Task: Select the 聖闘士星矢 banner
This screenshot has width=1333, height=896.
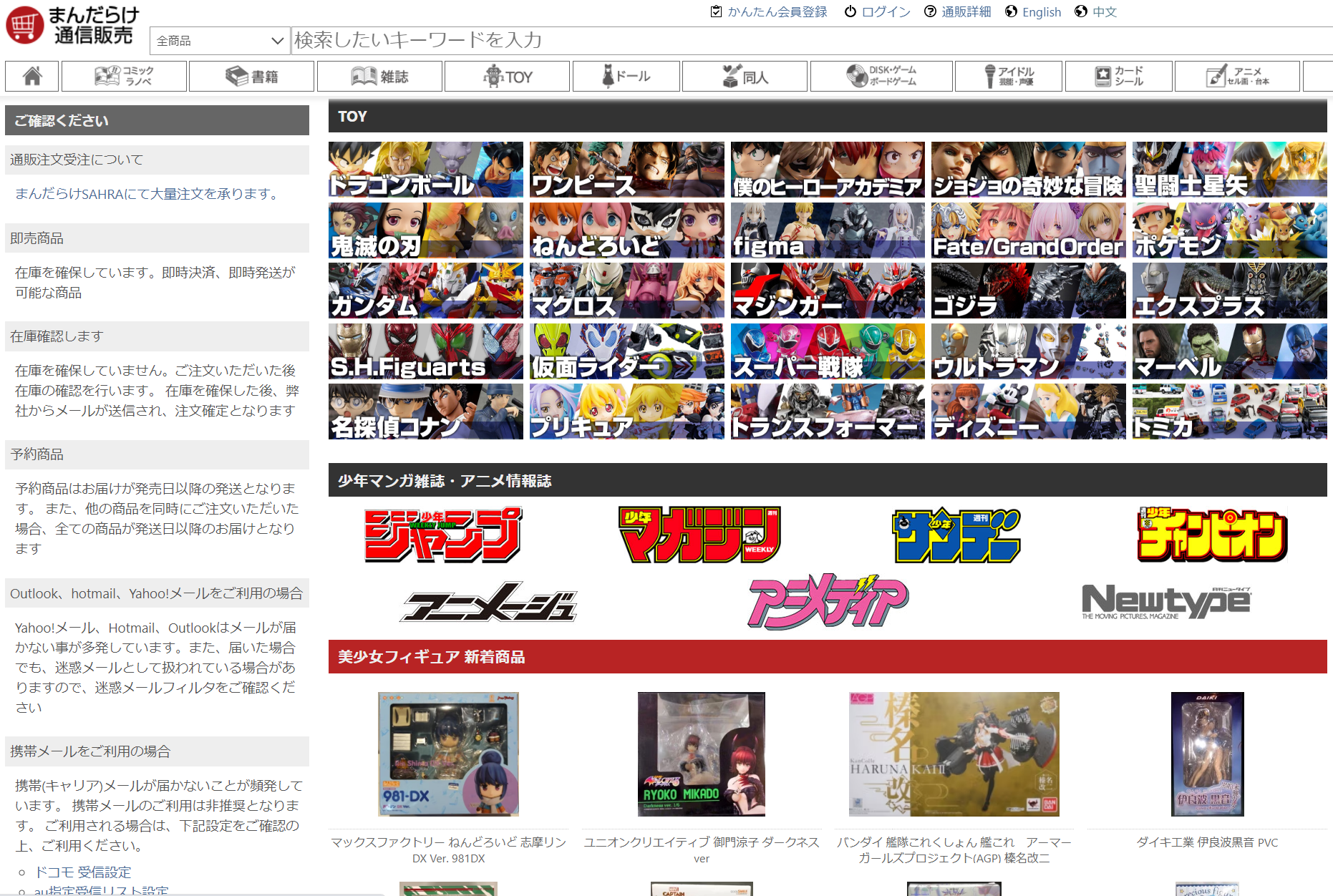Action: pos(1230,170)
